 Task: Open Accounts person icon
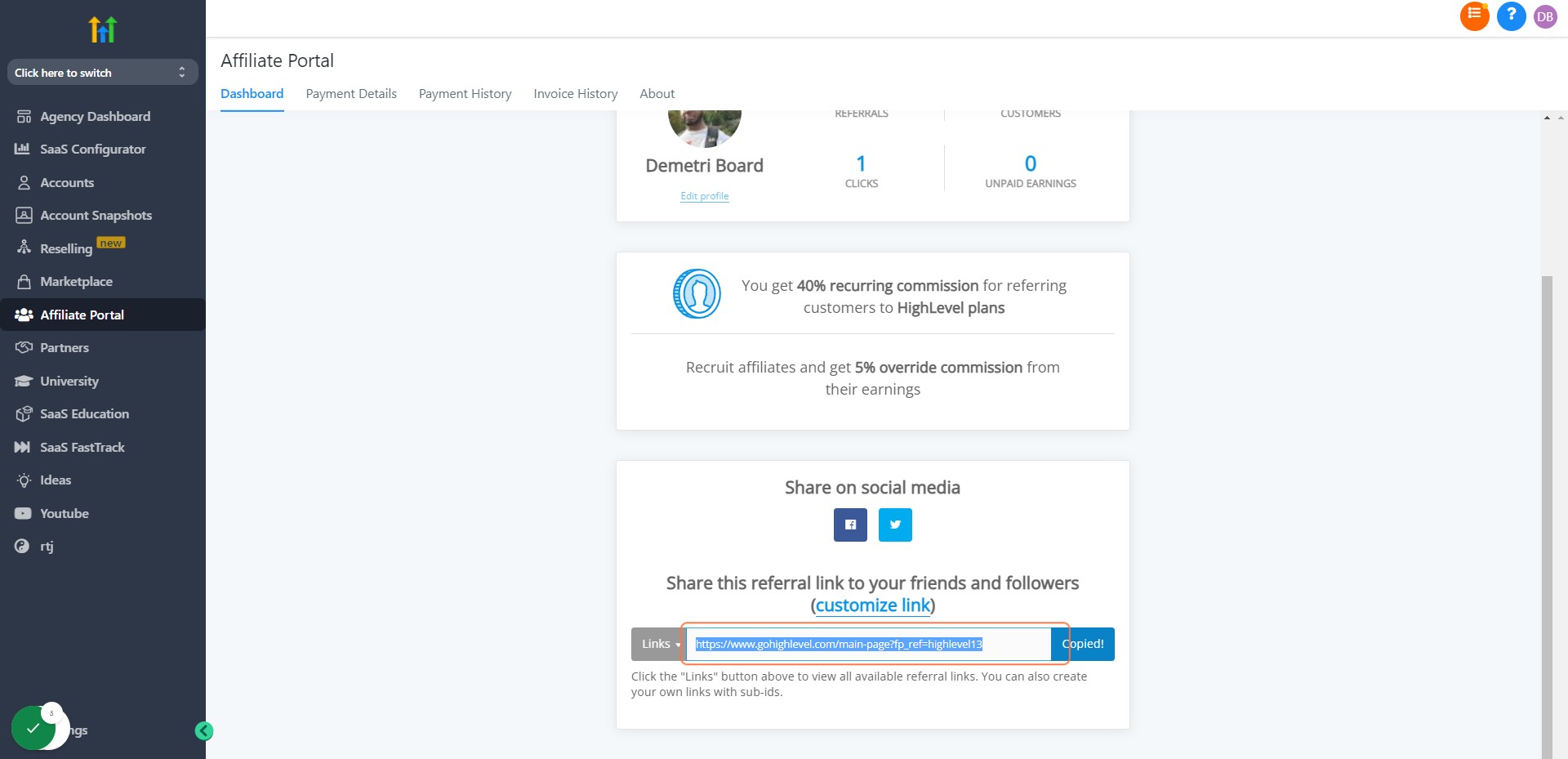(x=24, y=182)
